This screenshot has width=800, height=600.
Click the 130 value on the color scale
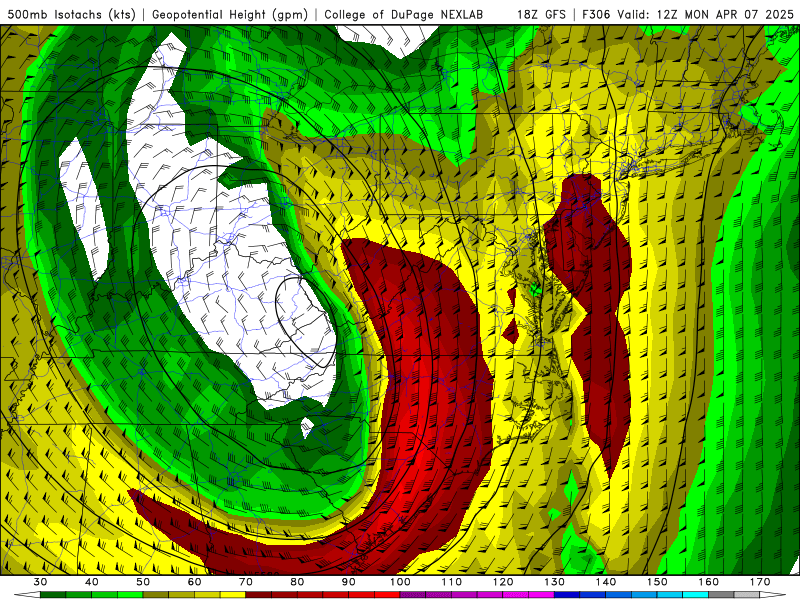coord(555,582)
